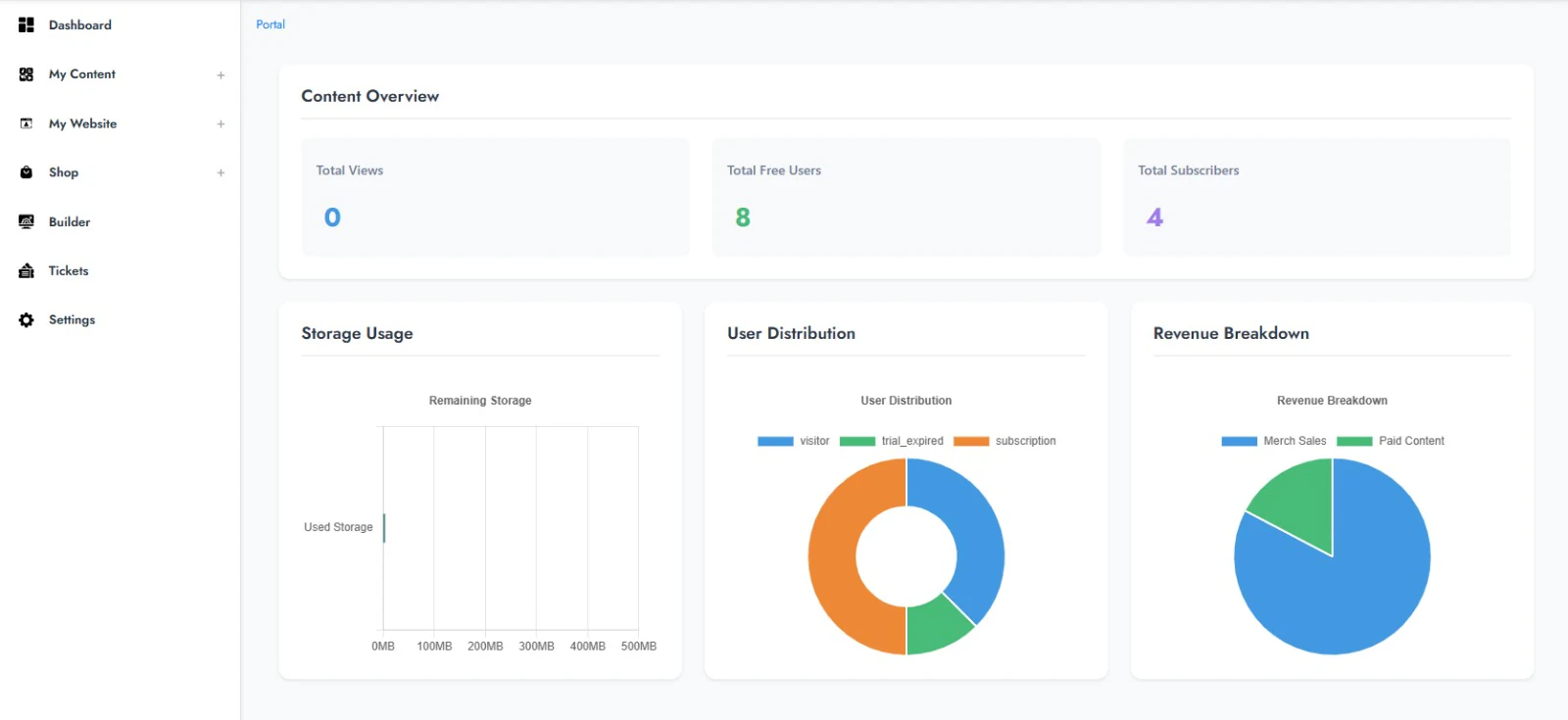Click the Total Subscribers value 4
Viewport: 1568px width, 720px height.
click(1154, 217)
